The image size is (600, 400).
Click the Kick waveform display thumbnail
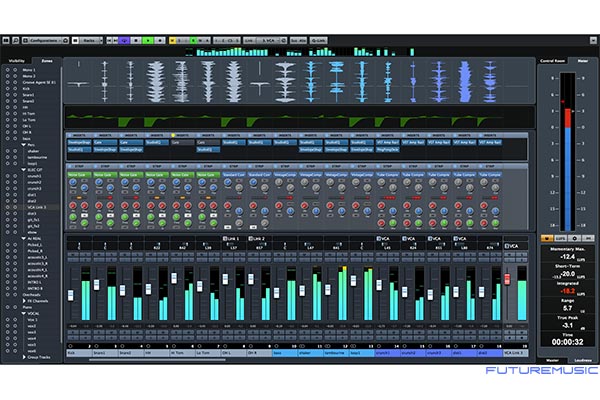(78, 81)
